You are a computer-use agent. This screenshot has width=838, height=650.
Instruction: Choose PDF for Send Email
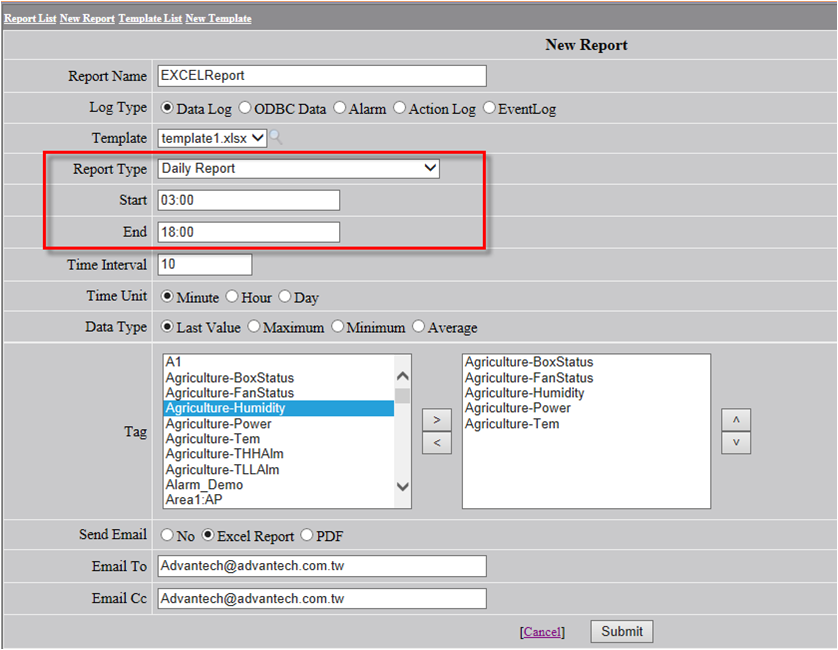point(306,536)
